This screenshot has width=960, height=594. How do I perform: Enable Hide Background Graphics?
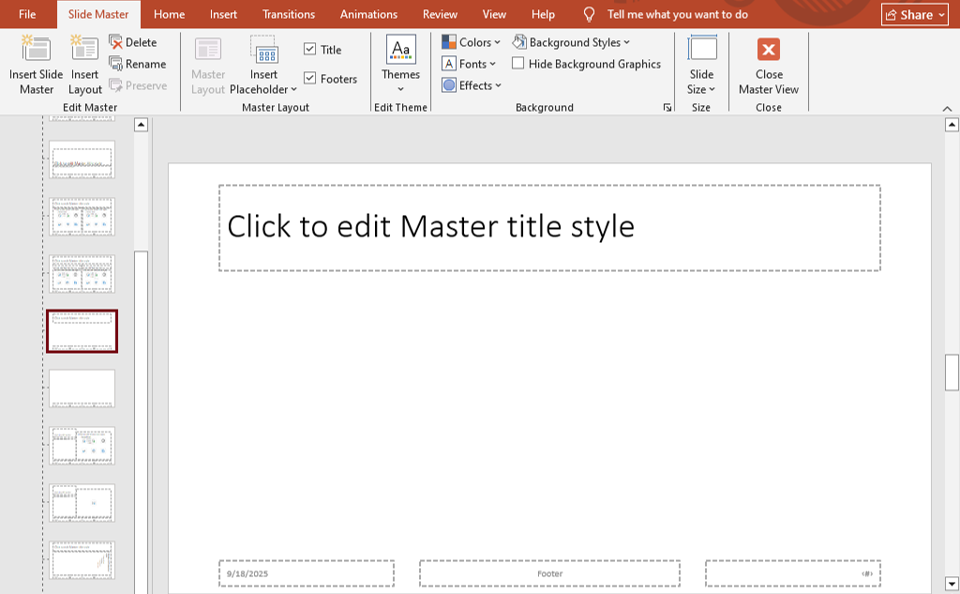[x=518, y=64]
